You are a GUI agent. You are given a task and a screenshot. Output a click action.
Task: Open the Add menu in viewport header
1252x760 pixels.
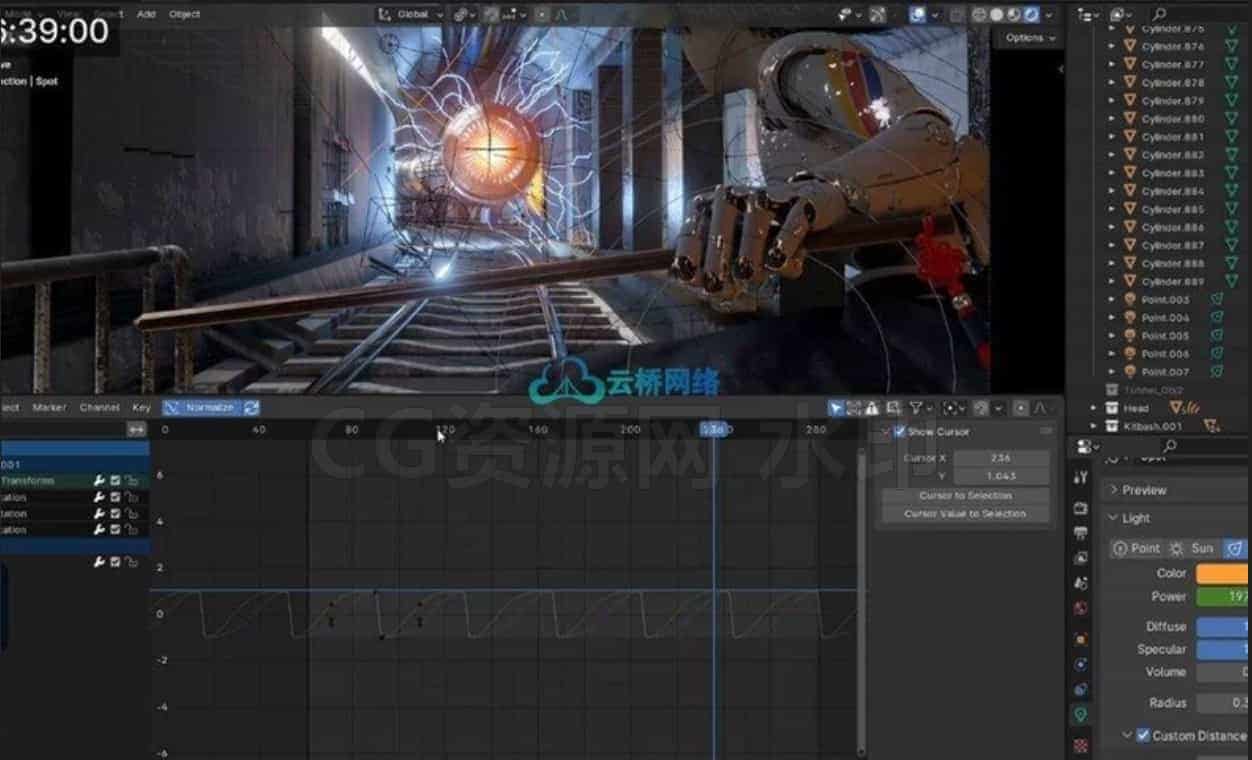pyautogui.click(x=146, y=14)
